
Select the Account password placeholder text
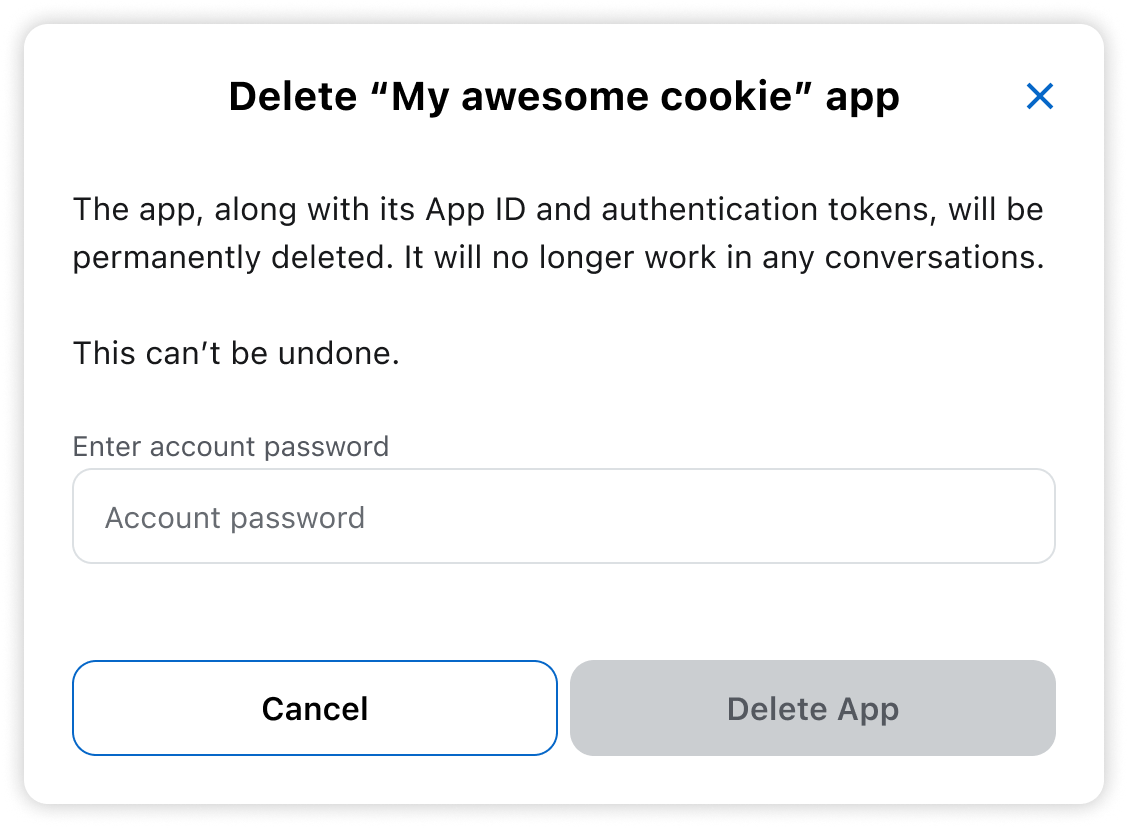pos(235,517)
